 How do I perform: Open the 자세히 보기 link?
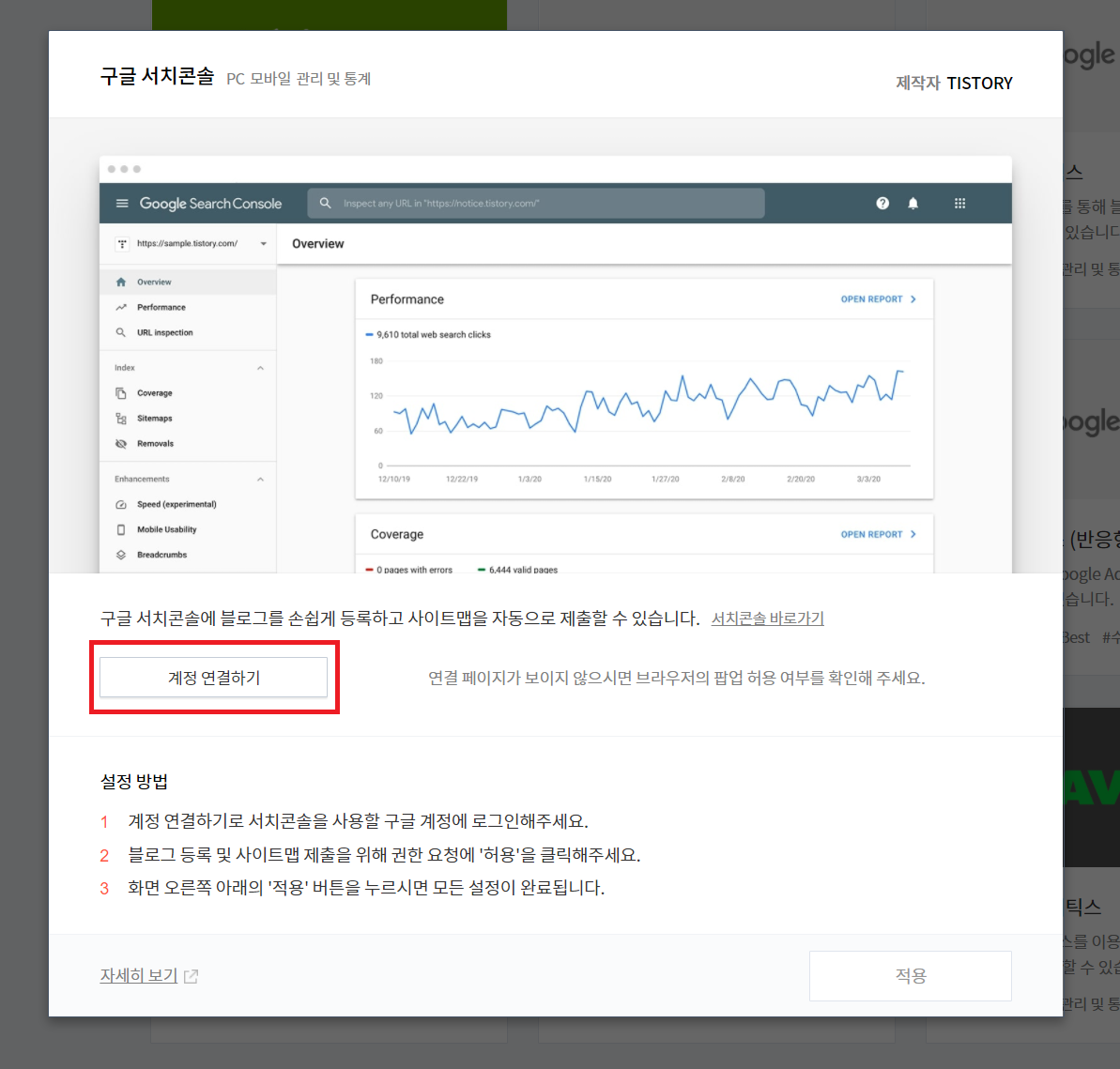point(139,975)
